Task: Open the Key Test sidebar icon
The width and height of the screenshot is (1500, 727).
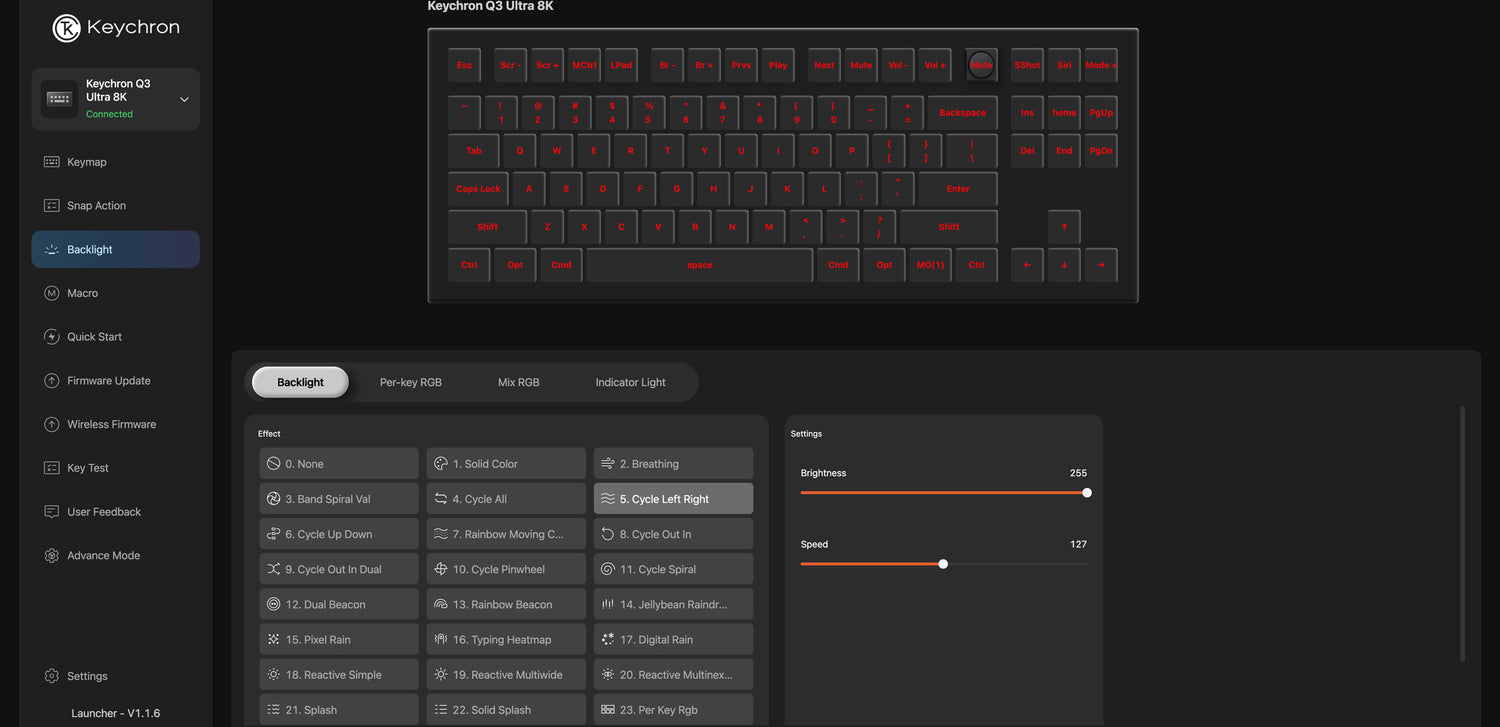Action: (x=52, y=468)
